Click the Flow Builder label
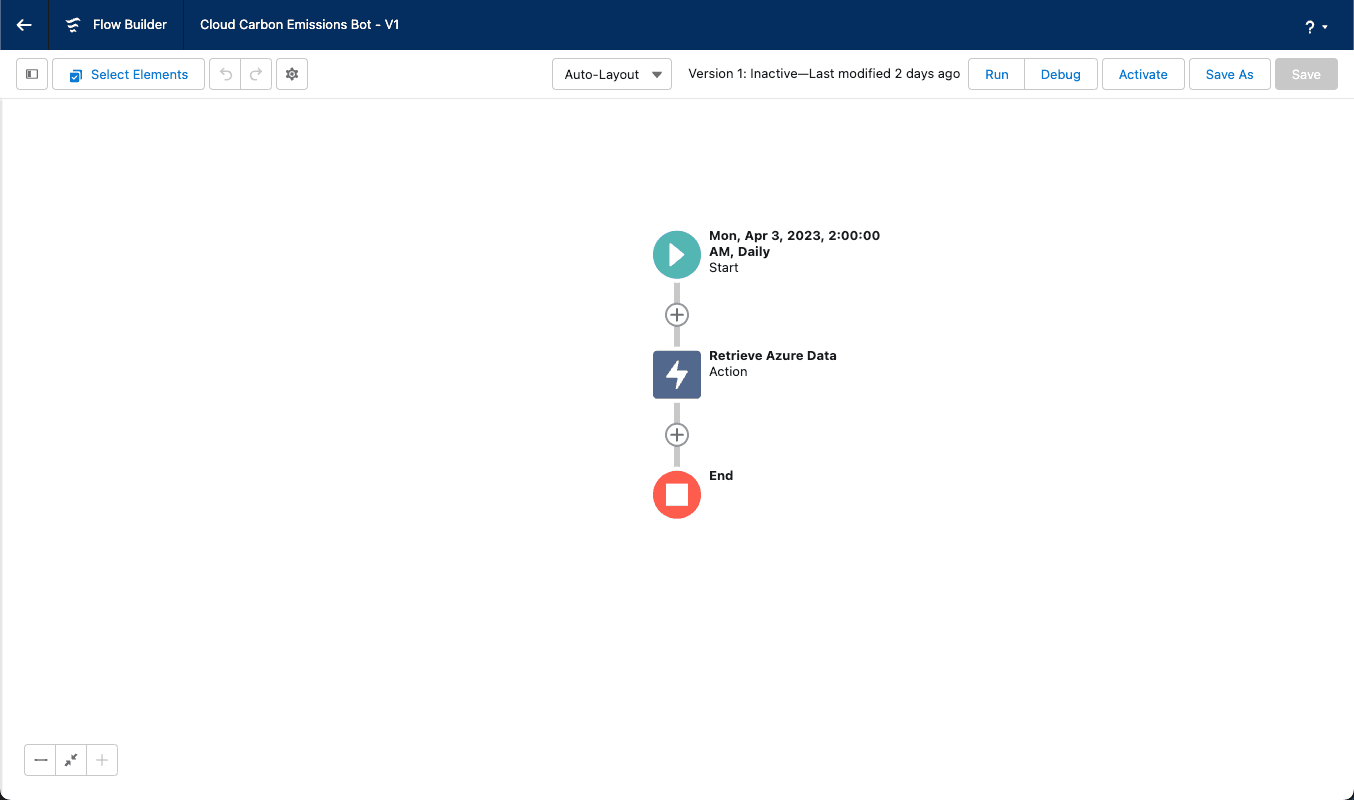The width and height of the screenshot is (1354, 800). pyautogui.click(x=130, y=25)
